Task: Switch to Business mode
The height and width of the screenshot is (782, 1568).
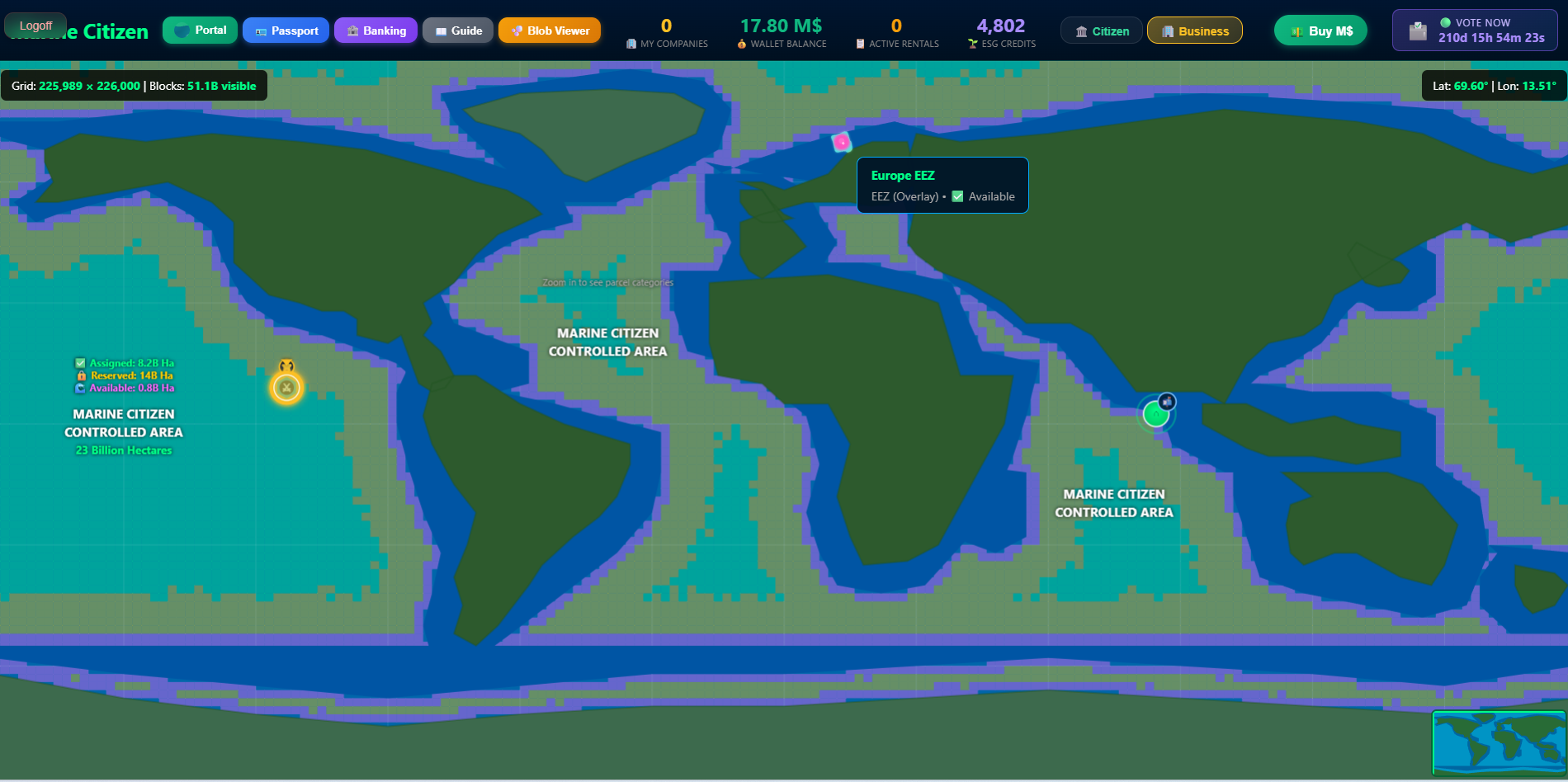Action: point(1194,31)
